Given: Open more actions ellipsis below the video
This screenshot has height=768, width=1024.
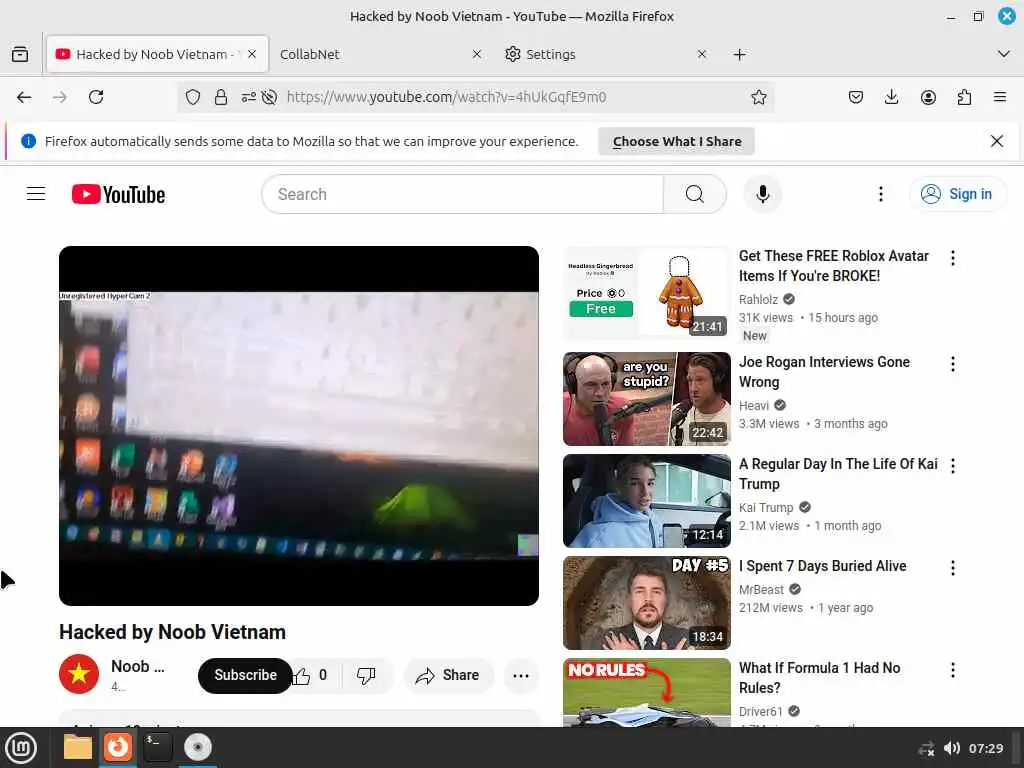Looking at the screenshot, I should tap(521, 676).
